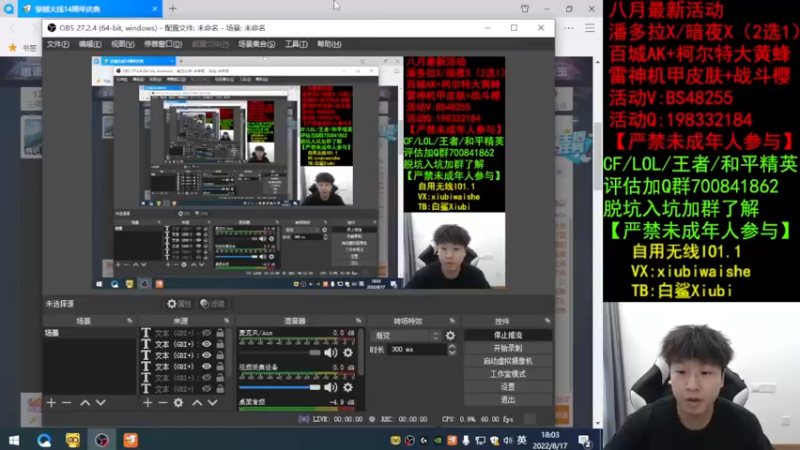The image size is (800, 450).
Task: Click the 退出 exit button
Action: tap(508, 399)
